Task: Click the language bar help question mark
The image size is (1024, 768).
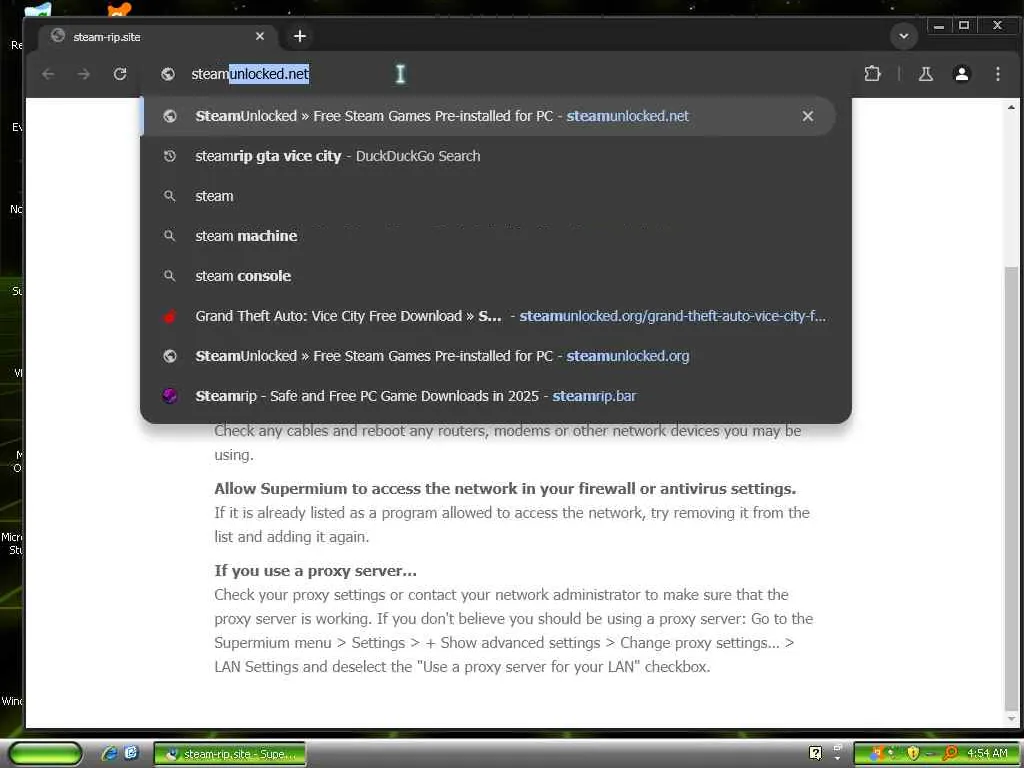Action: [815, 753]
